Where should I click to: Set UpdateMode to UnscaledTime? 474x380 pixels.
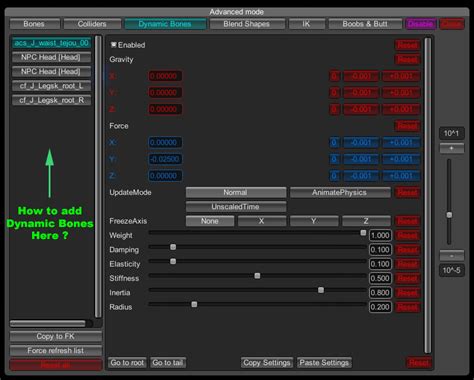coord(236,207)
